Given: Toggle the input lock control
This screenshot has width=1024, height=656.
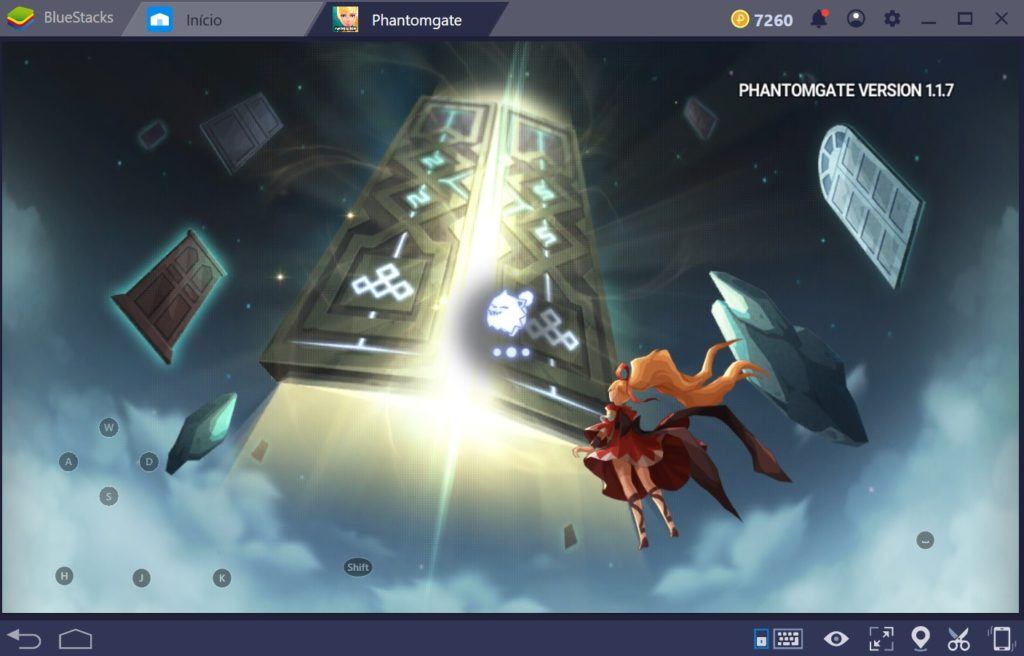Looking at the screenshot, I should [x=760, y=638].
